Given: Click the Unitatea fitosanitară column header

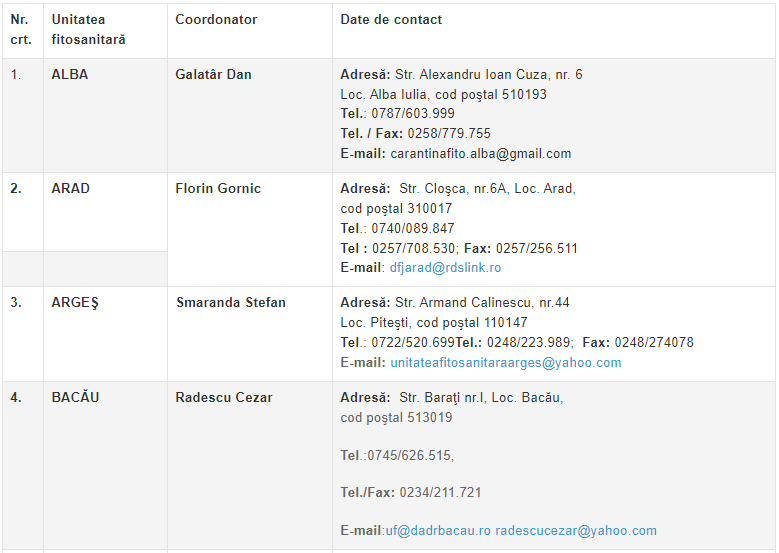Looking at the screenshot, I should point(105,31).
